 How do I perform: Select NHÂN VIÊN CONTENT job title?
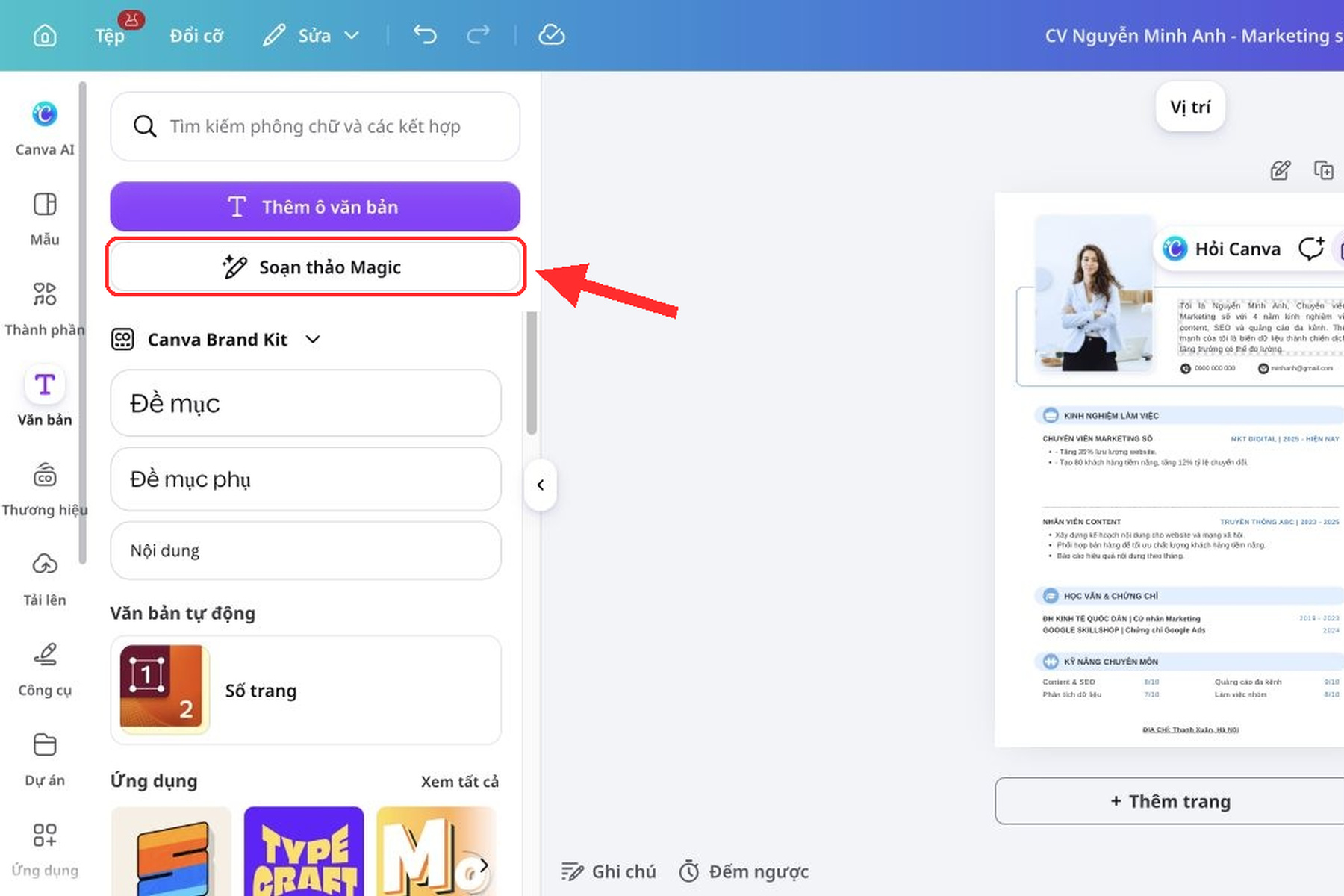(1081, 522)
